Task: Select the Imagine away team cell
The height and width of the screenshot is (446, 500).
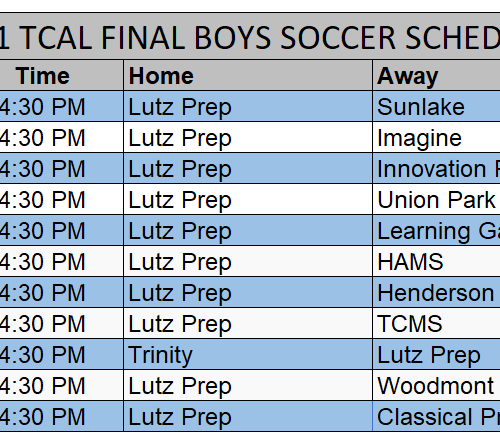Action: (436, 138)
